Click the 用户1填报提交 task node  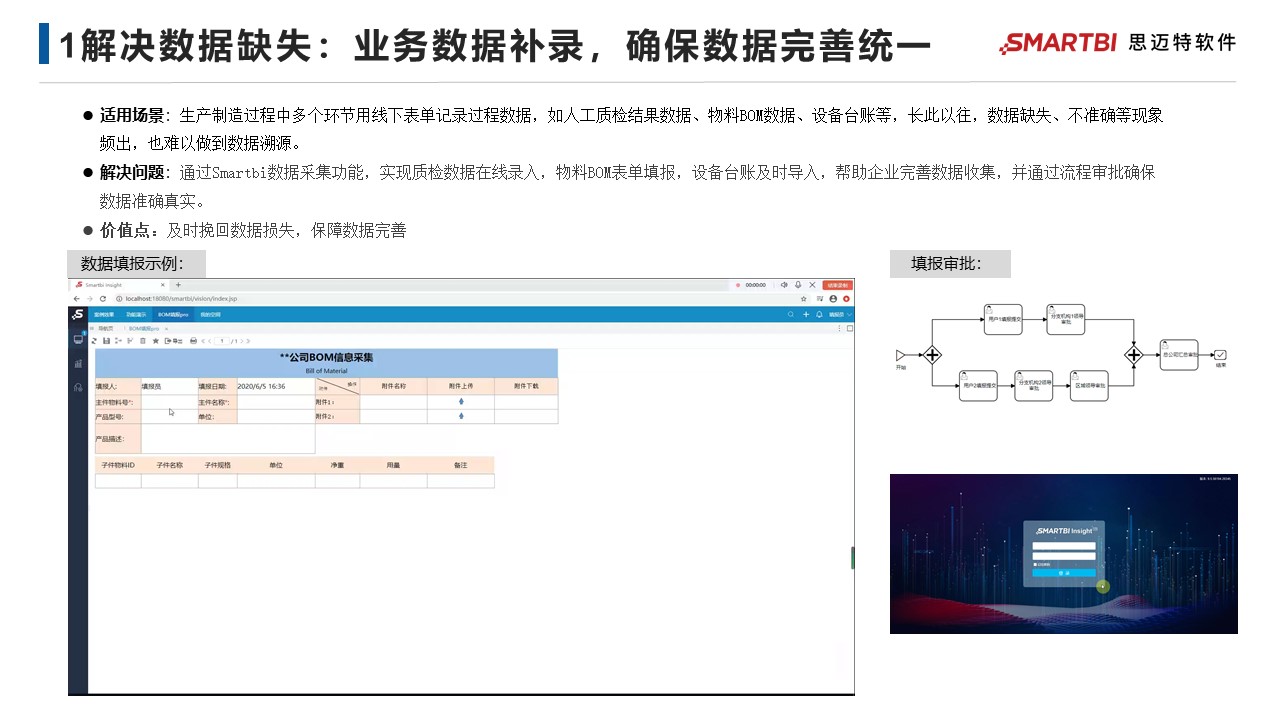[x=1003, y=319]
